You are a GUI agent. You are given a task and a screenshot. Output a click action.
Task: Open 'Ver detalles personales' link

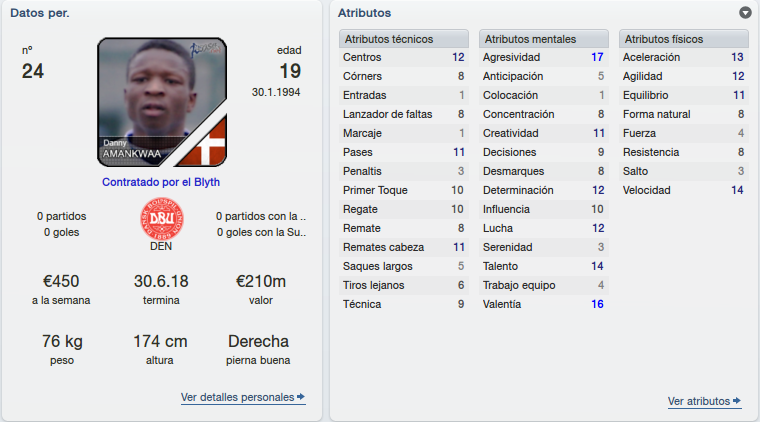(238, 397)
